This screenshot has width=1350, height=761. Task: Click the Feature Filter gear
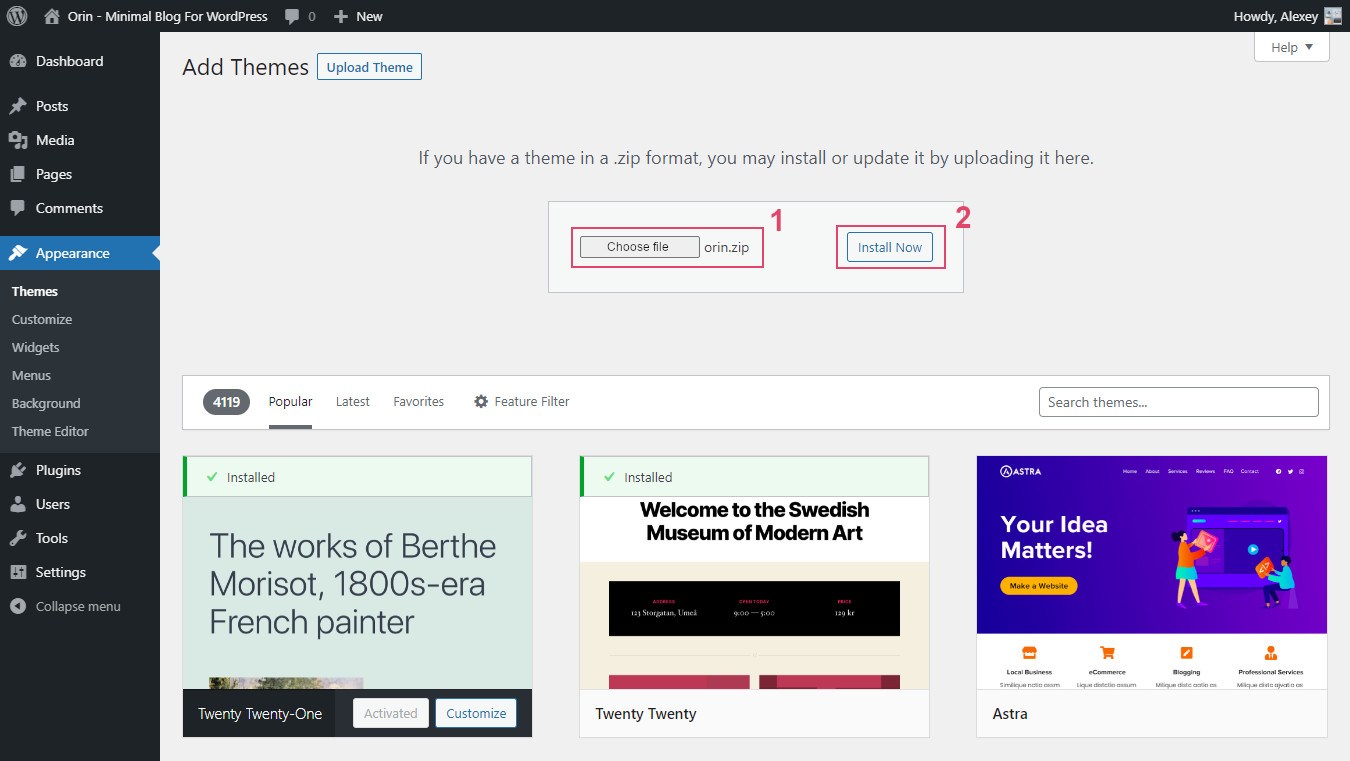pyautogui.click(x=482, y=401)
